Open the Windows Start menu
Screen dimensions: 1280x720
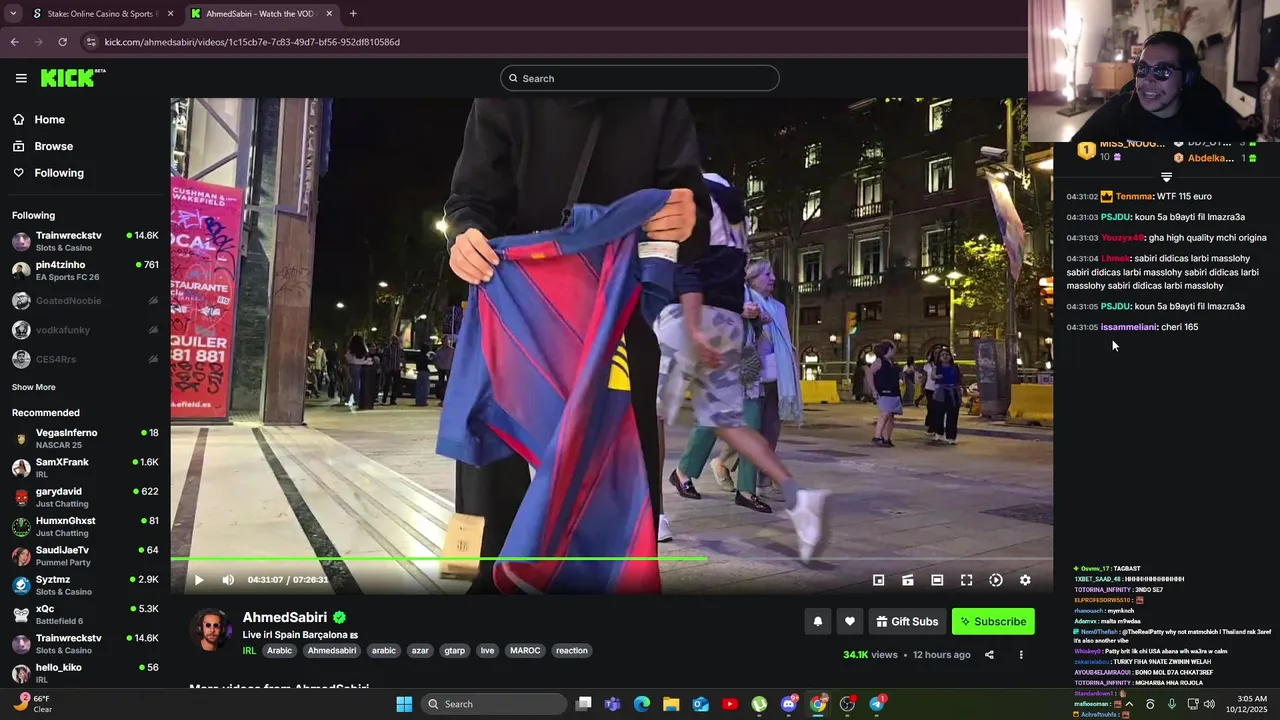404,704
